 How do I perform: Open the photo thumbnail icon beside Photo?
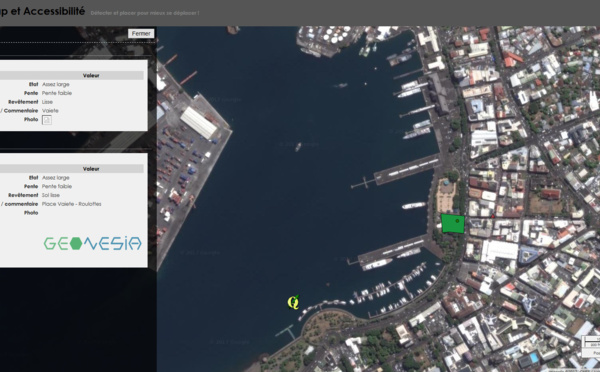click(x=47, y=120)
